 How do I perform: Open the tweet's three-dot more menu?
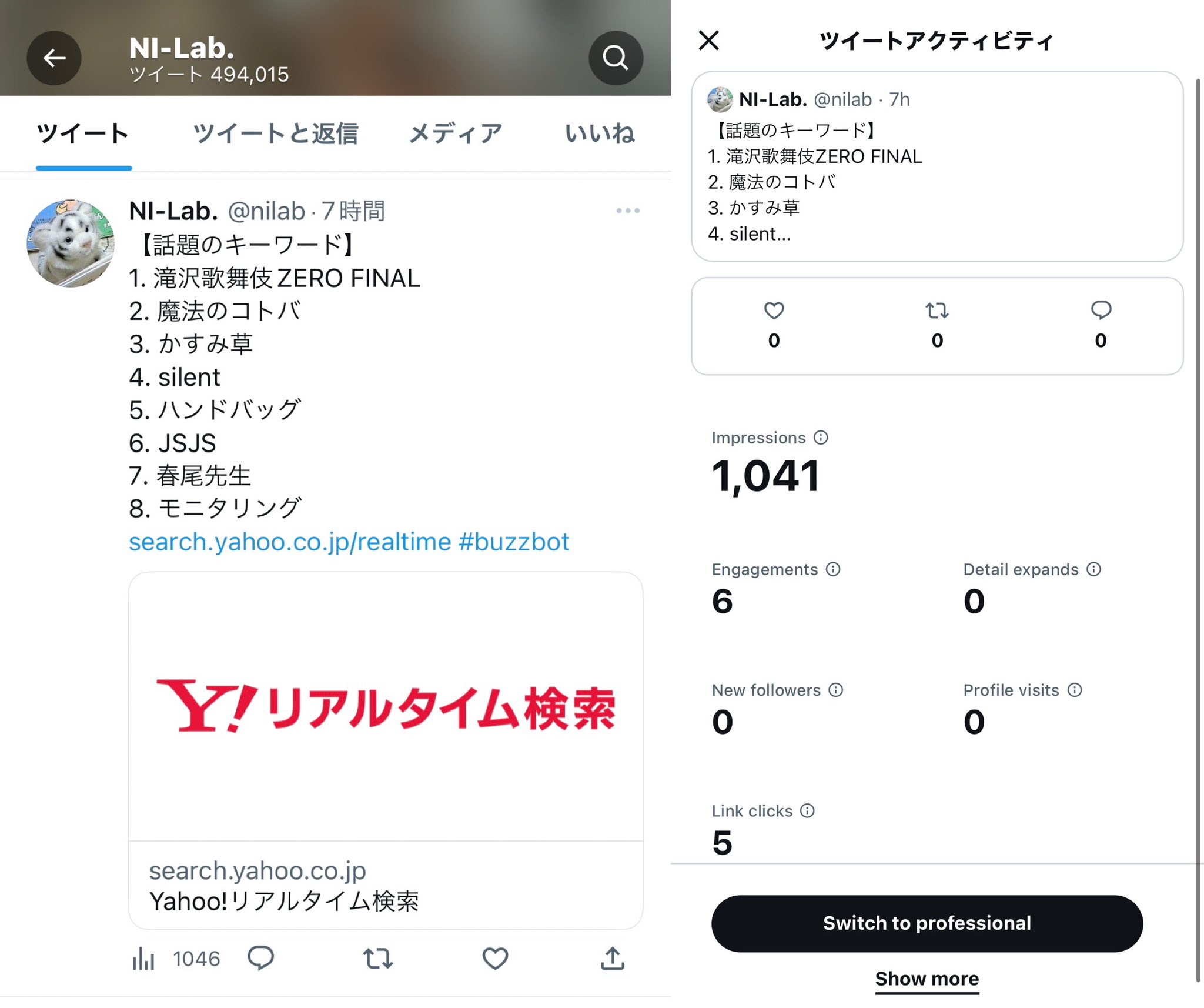coord(628,211)
